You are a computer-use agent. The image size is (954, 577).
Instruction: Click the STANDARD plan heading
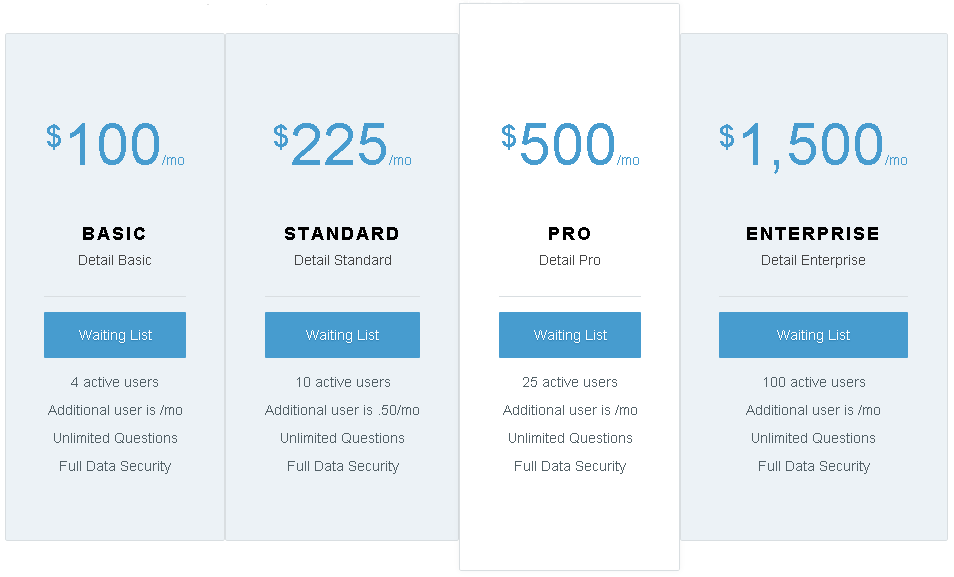pyautogui.click(x=342, y=234)
